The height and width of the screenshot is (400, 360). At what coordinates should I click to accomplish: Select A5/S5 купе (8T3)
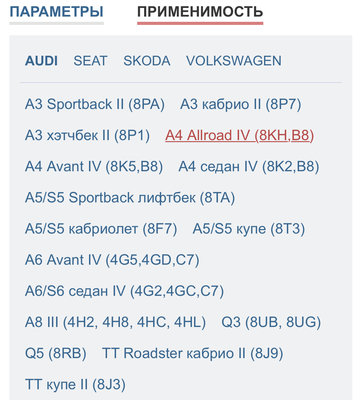(249, 229)
